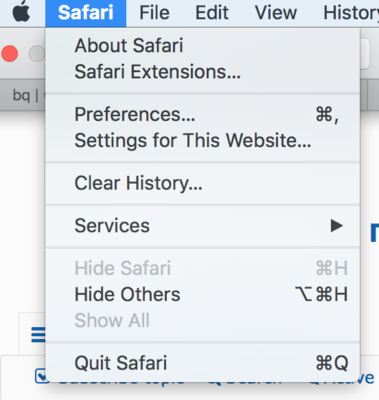Open the Edit menu
Screen dimensions: 379x400
tap(212, 13)
